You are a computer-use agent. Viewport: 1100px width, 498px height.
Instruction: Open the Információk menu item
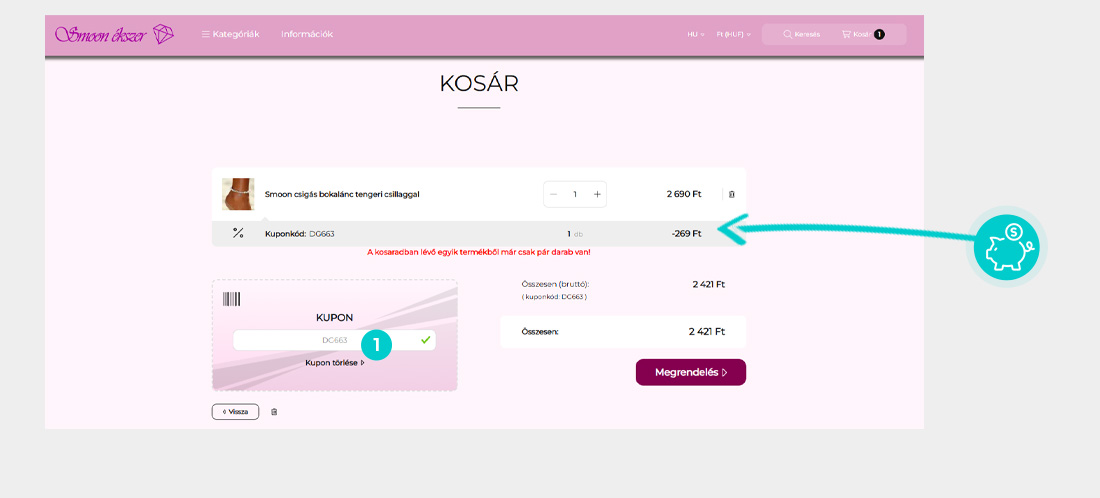(307, 34)
